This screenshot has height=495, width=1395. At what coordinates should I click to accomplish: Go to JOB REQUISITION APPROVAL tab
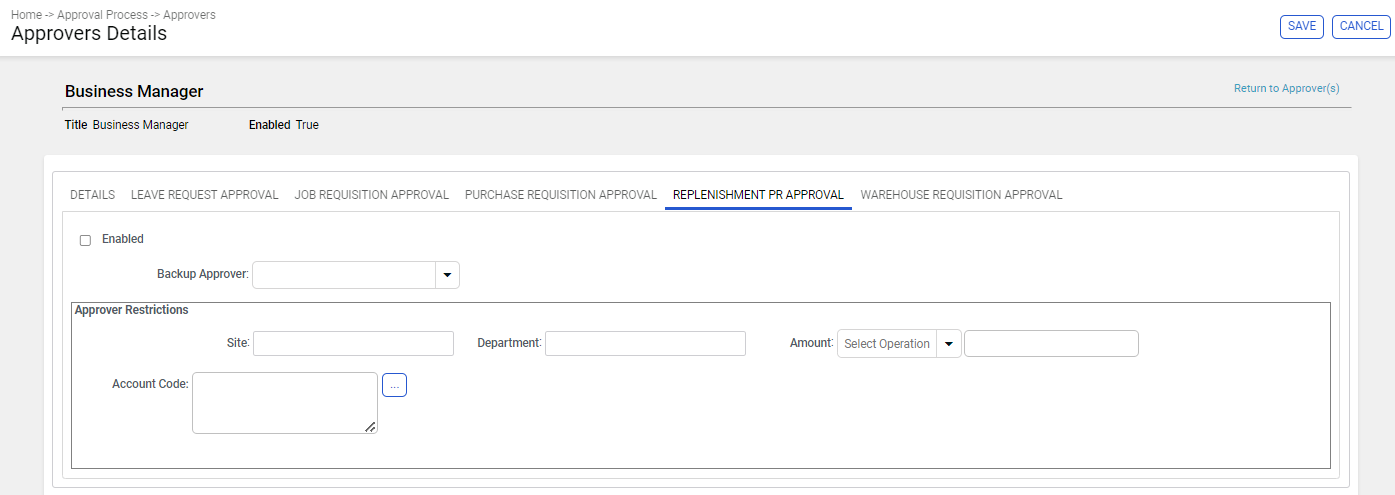coord(372,195)
